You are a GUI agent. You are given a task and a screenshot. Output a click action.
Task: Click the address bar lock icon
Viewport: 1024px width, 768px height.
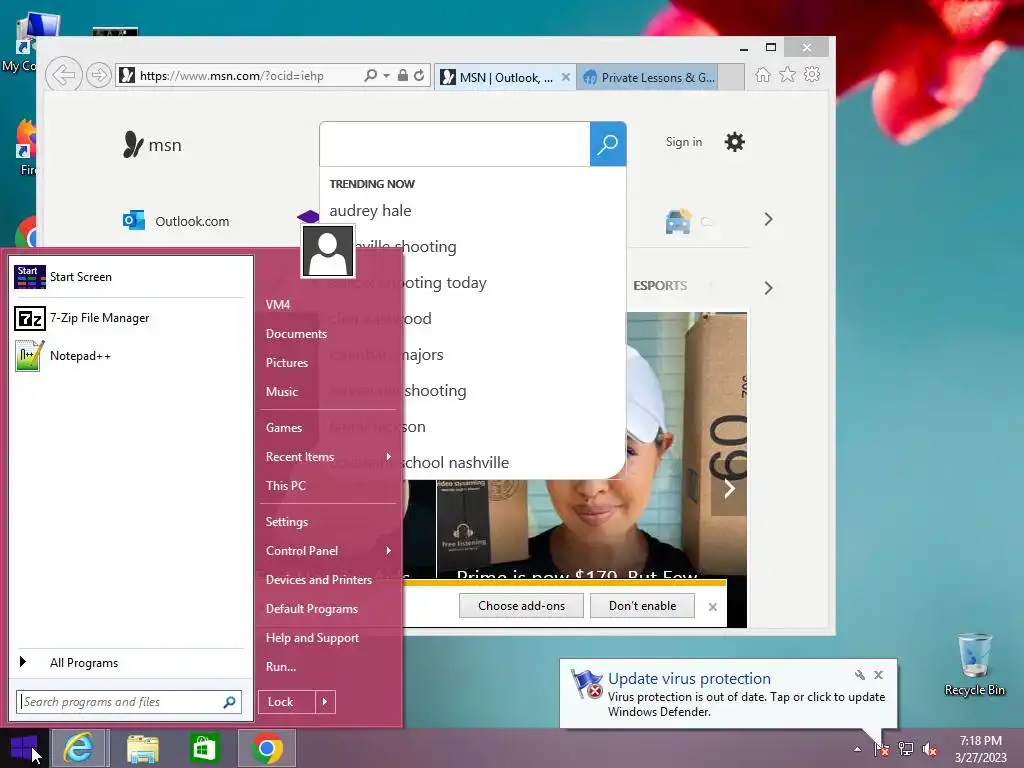(403, 75)
